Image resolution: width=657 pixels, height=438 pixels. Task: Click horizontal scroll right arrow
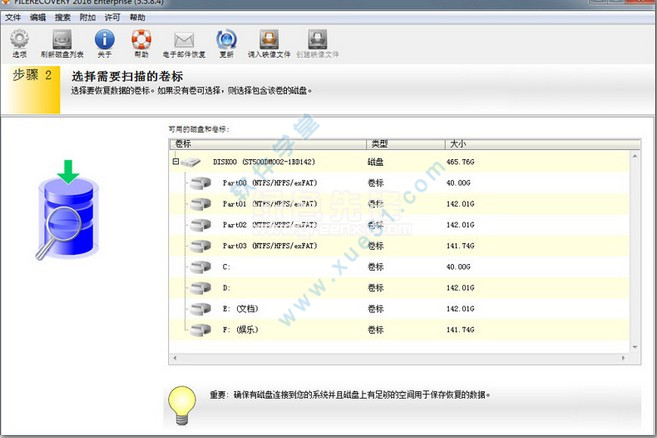pyautogui.click(x=623, y=358)
